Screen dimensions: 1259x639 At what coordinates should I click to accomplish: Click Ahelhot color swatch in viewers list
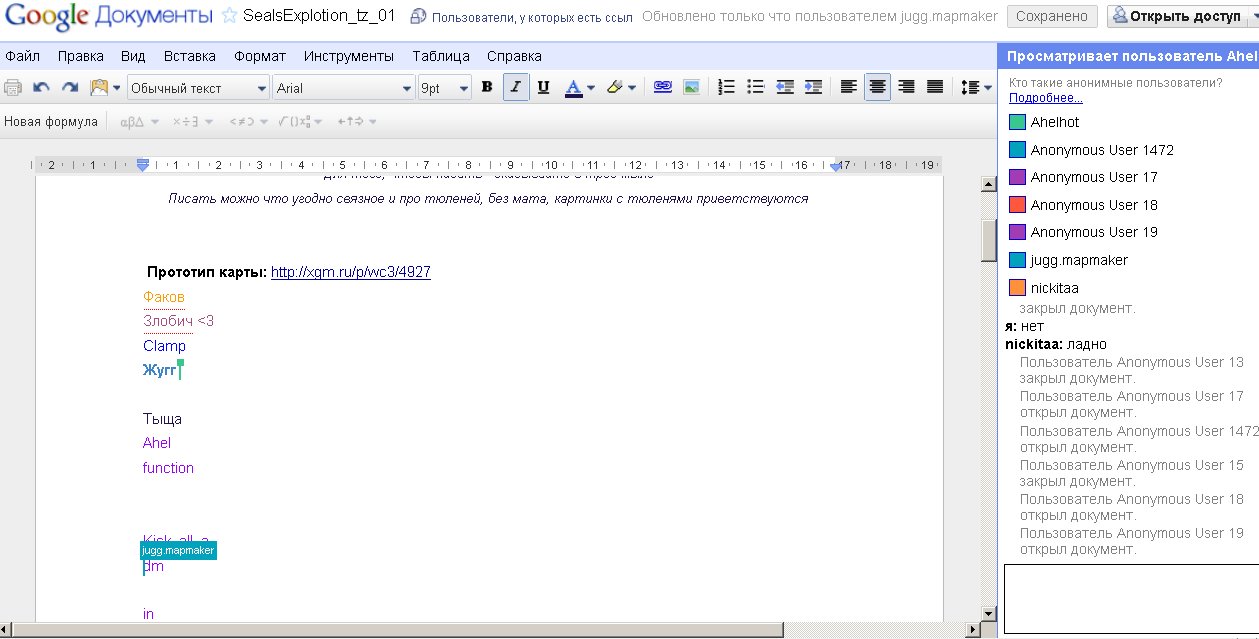pos(1017,122)
